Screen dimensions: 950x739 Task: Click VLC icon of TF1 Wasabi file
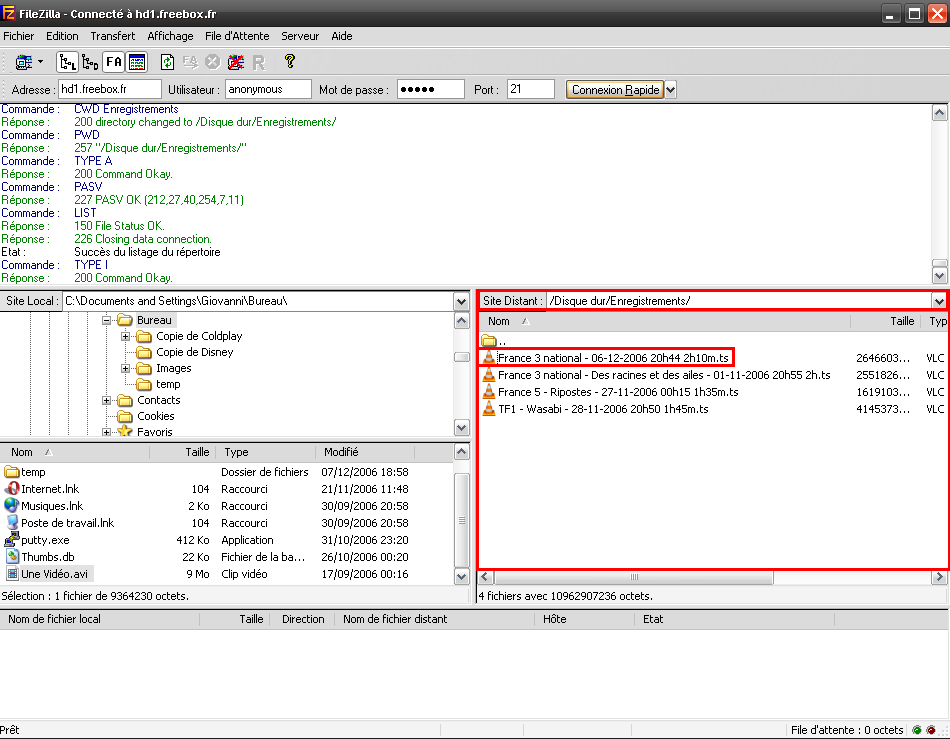489,409
